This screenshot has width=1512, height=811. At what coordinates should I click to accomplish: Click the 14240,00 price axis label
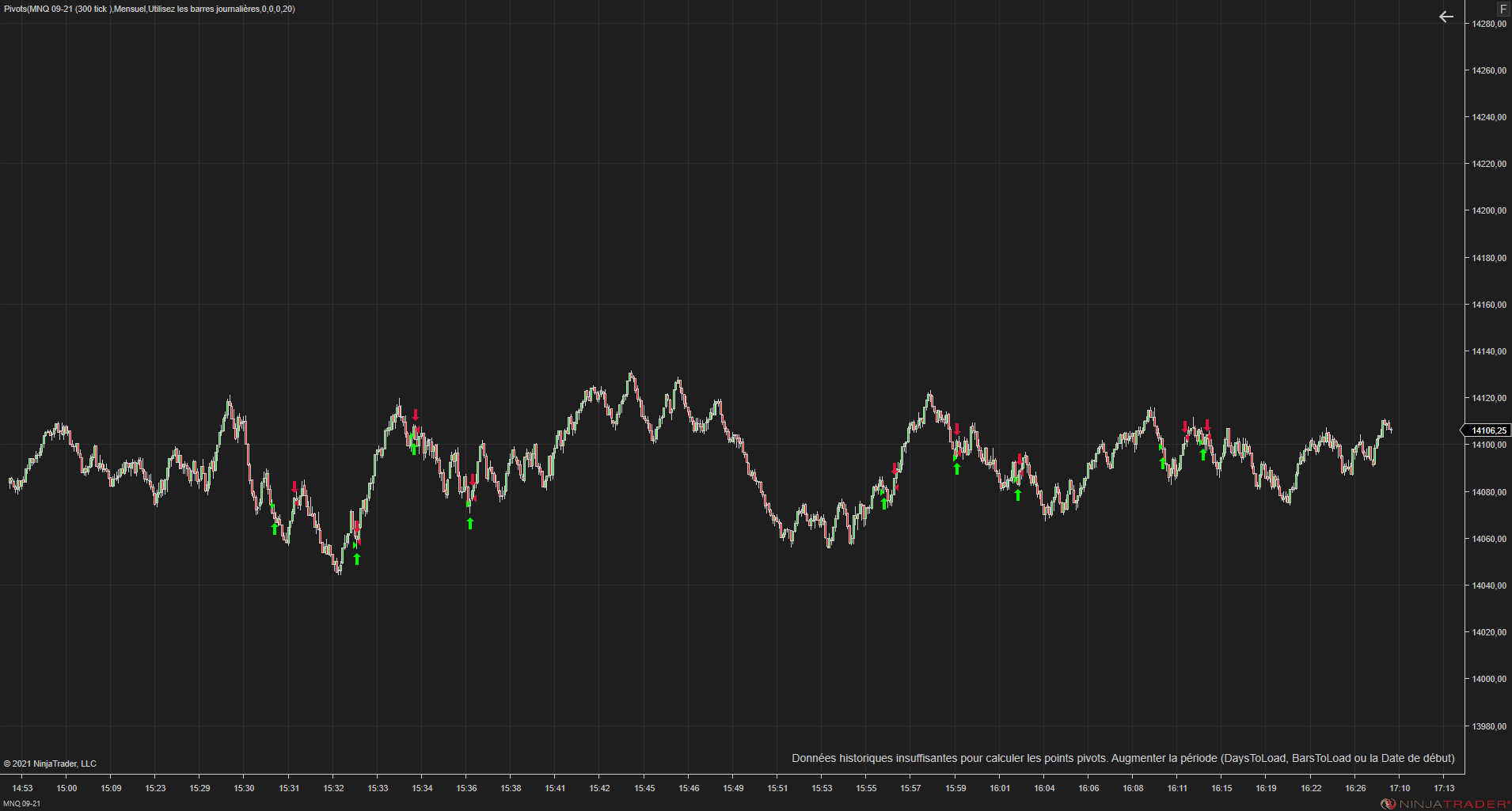pos(1489,117)
